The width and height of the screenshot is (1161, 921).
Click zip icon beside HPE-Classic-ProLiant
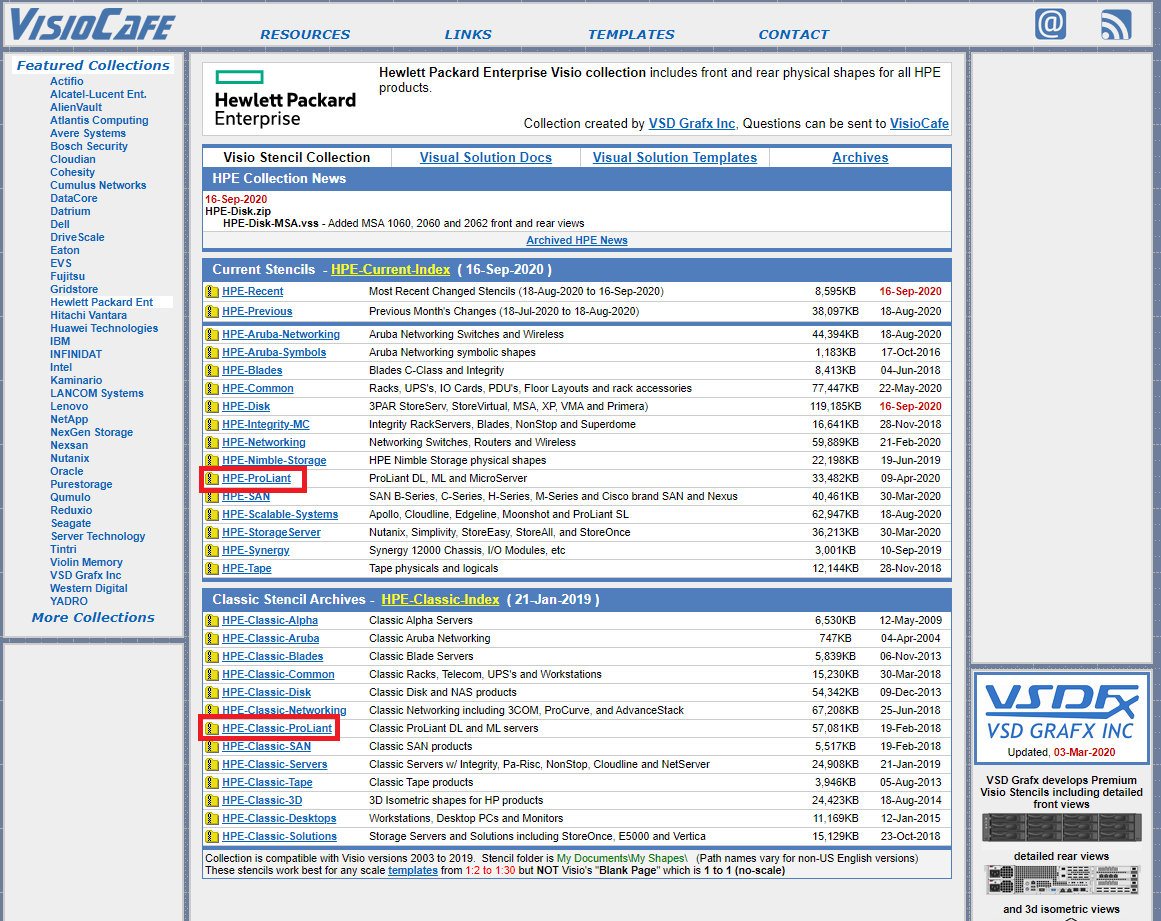tap(212, 729)
